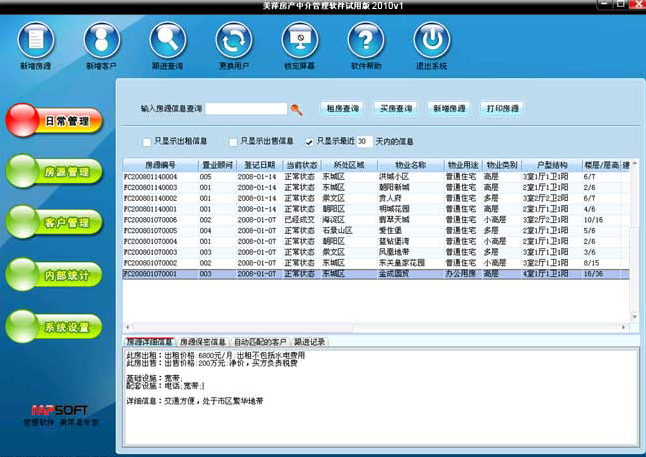Image resolution: width=646 pixels, height=457 pixels.
Task: Click the table's horizontal scrollbar thumb
Action: pos(243,327)
